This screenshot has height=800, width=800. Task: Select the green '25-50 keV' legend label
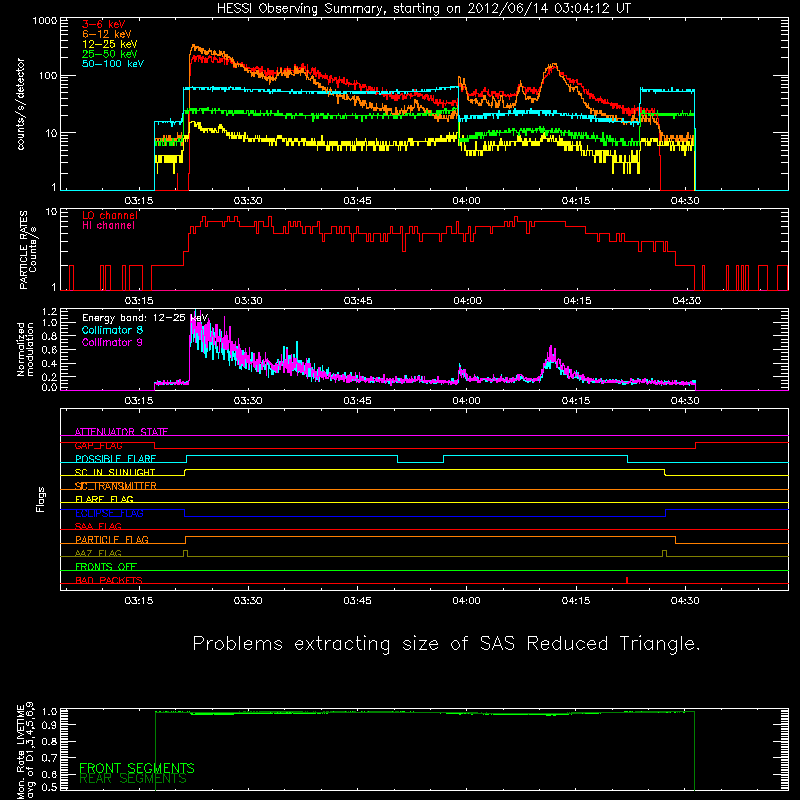pyautogui.click(x=109, y=54)
